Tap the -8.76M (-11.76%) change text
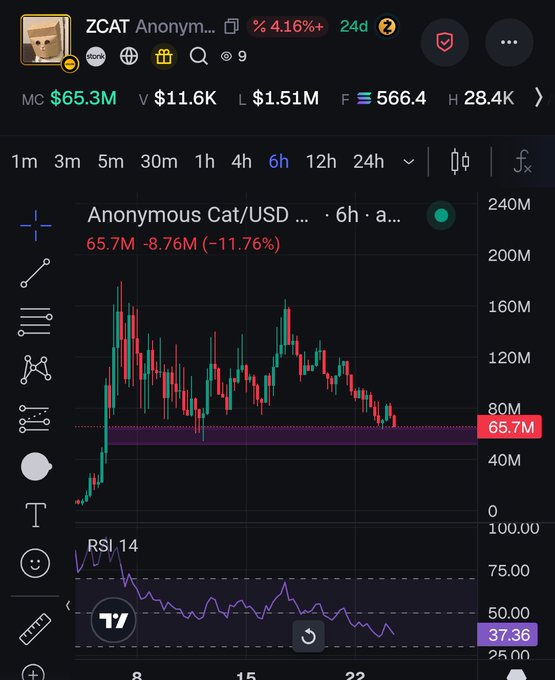This screenshot has width=555, height=680. coord(212,244)
